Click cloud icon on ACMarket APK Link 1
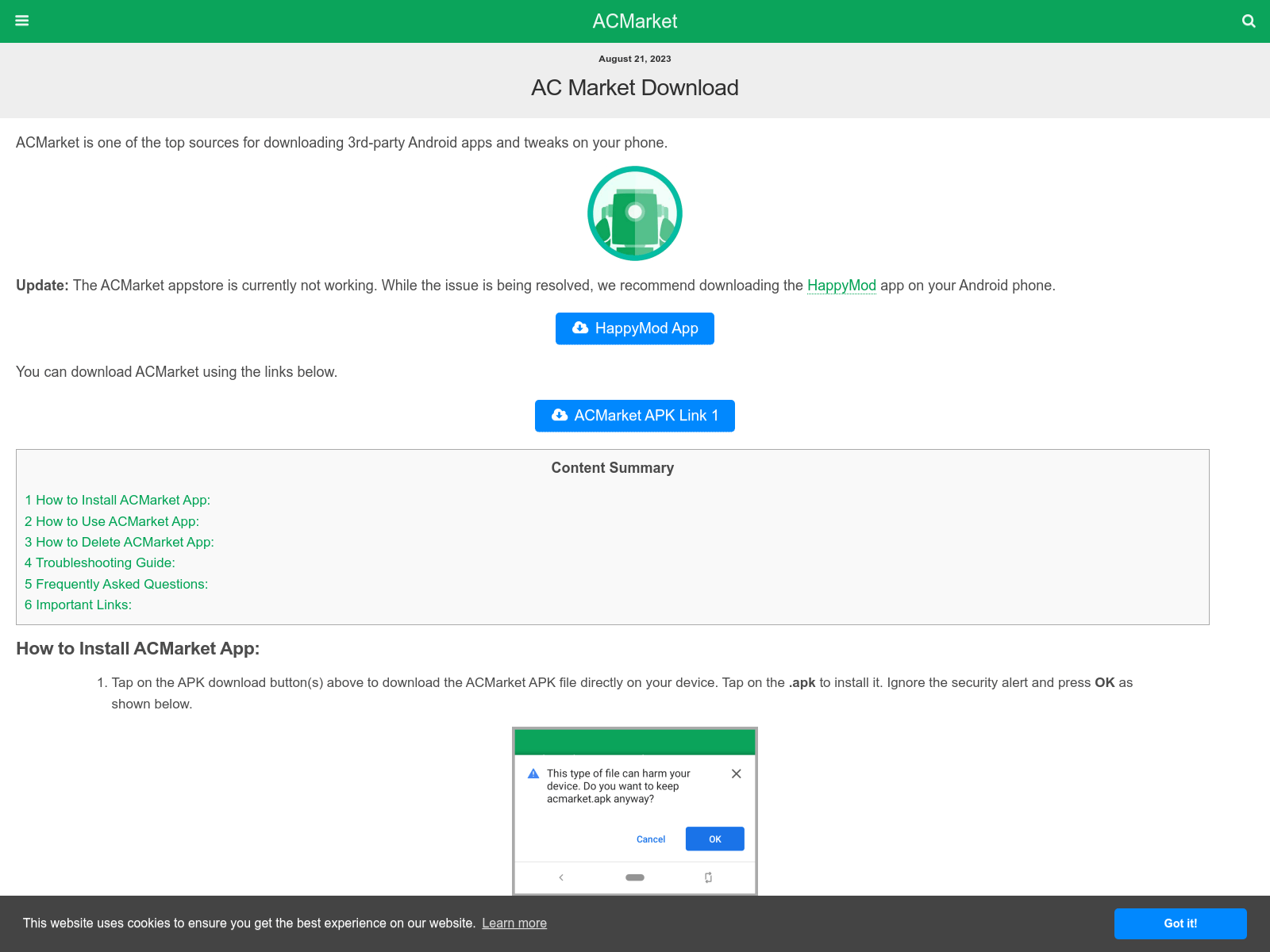Screen dimensions: 1270x952 (560, 415)
